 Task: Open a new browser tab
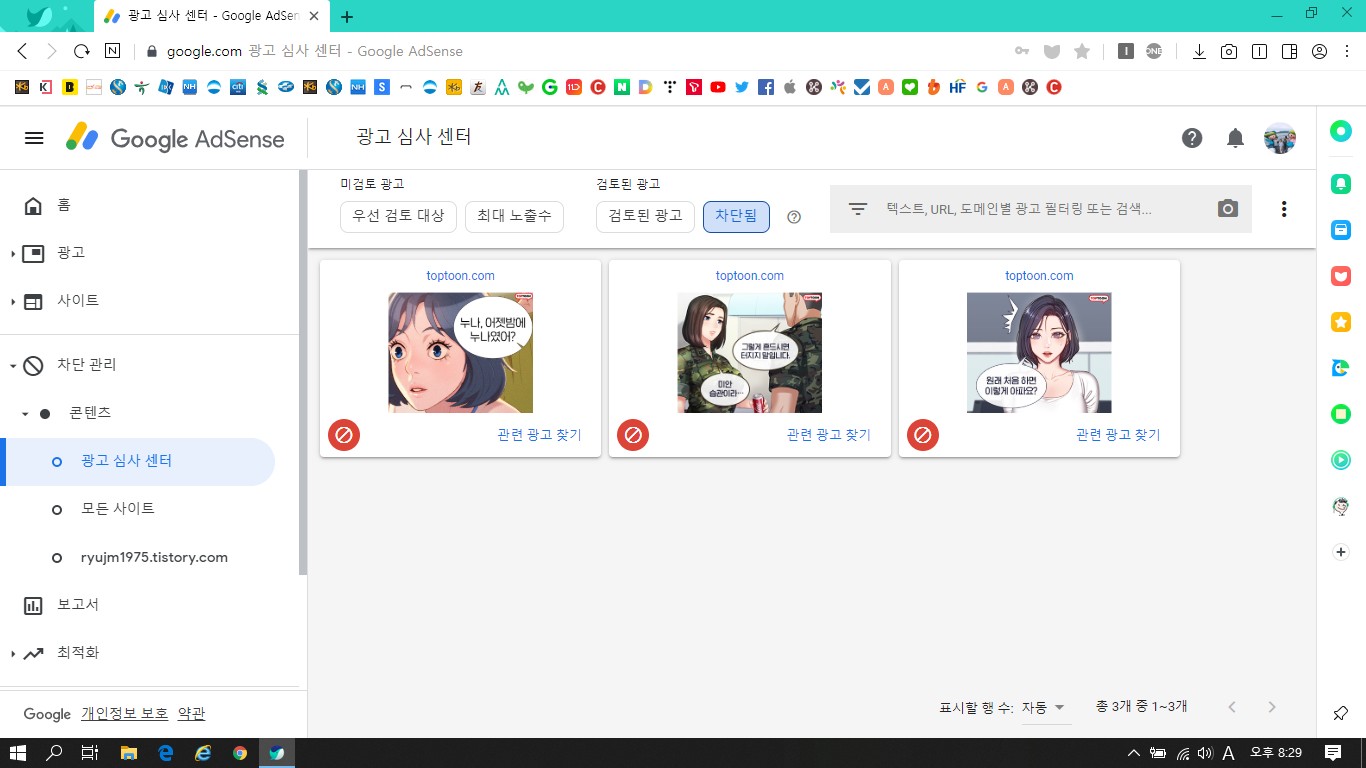(x=347, y=16)
